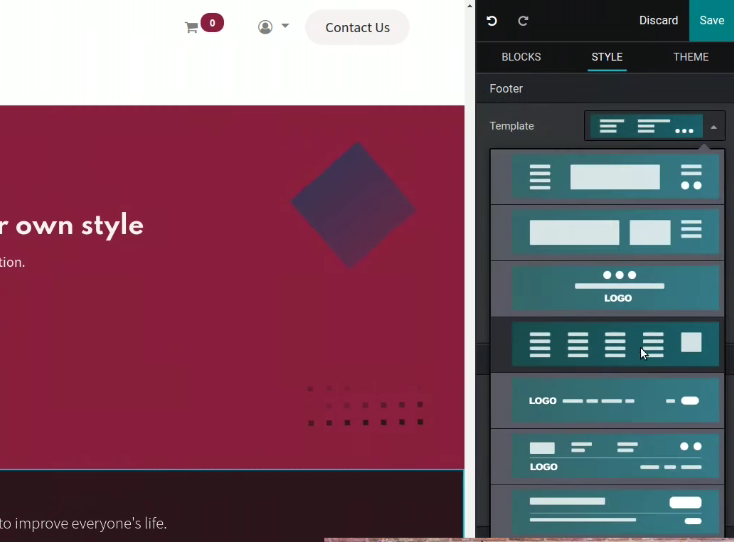Click the cart count badge showing 0
This screenshot has height=542, width=734.
pyautogui.click(x=212, y=23)
